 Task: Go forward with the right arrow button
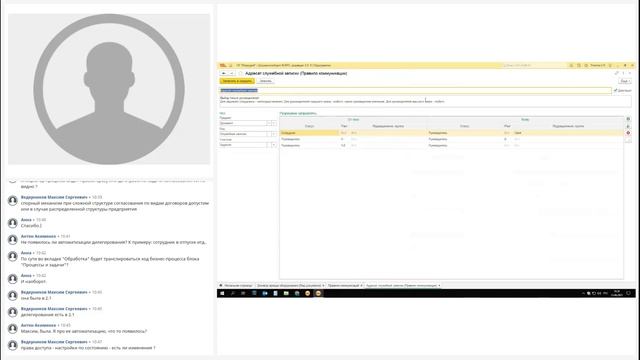(x=231, y=73)
